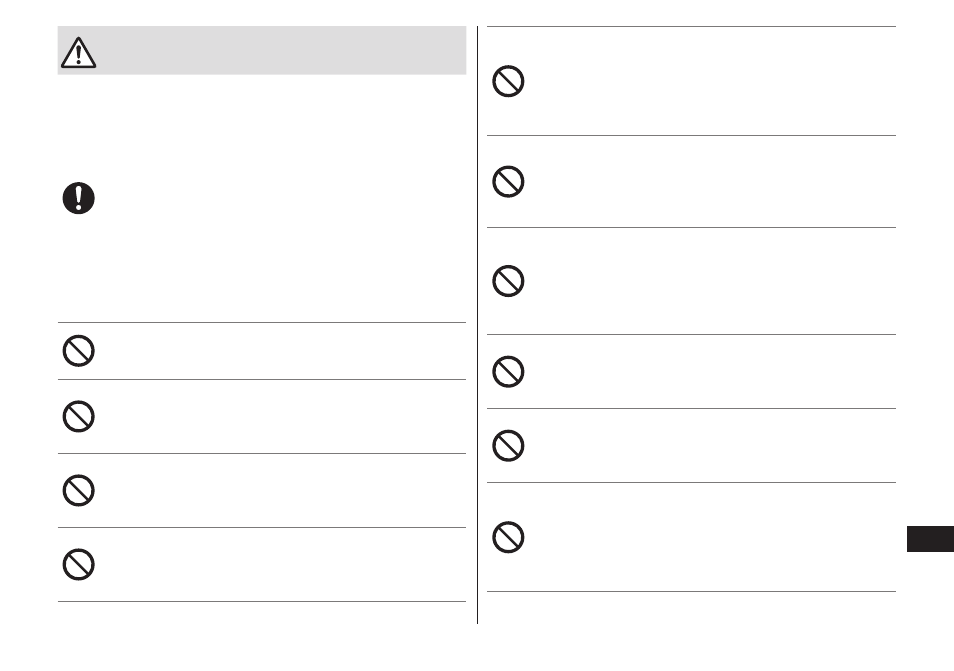
Task: Click the bottom horizontal rule of left column
Action: click(x=262, y=602)
